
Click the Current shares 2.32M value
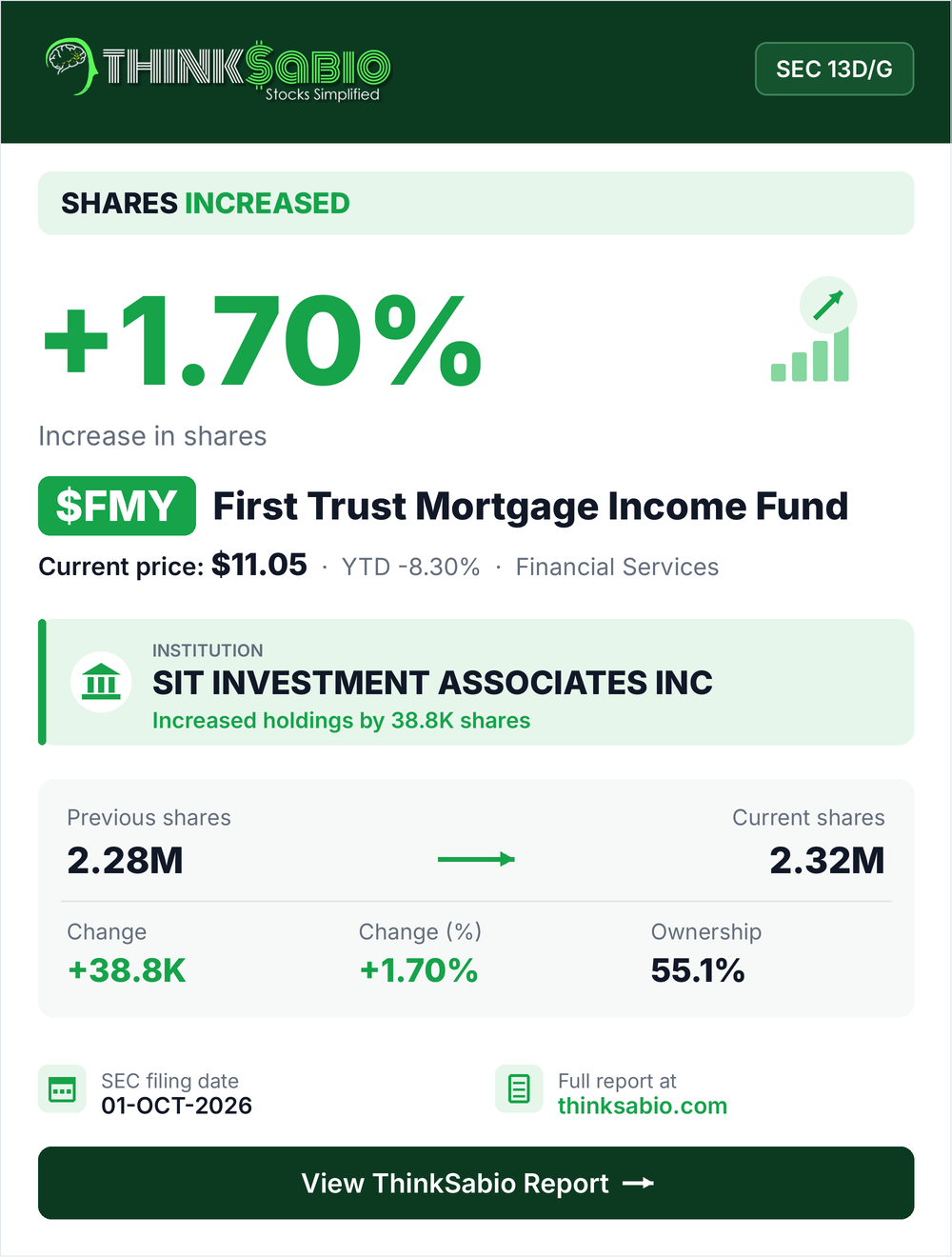click(827, 860)
